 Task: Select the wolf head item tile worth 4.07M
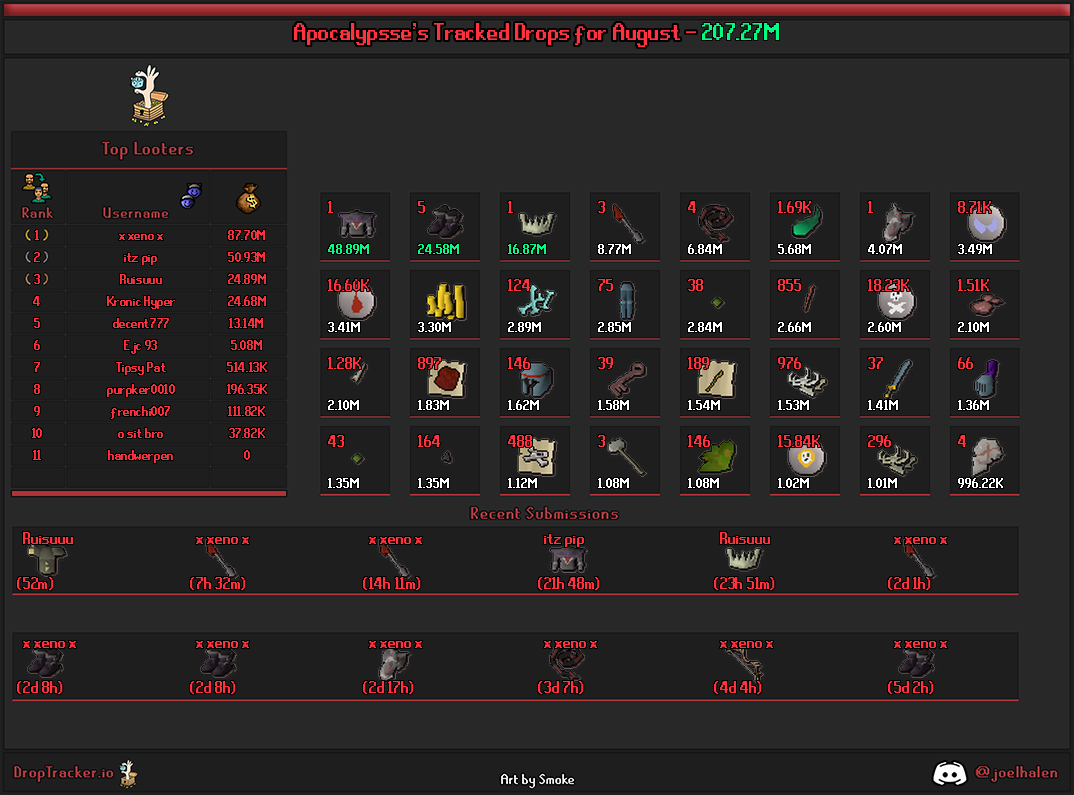tap(895, 227)
